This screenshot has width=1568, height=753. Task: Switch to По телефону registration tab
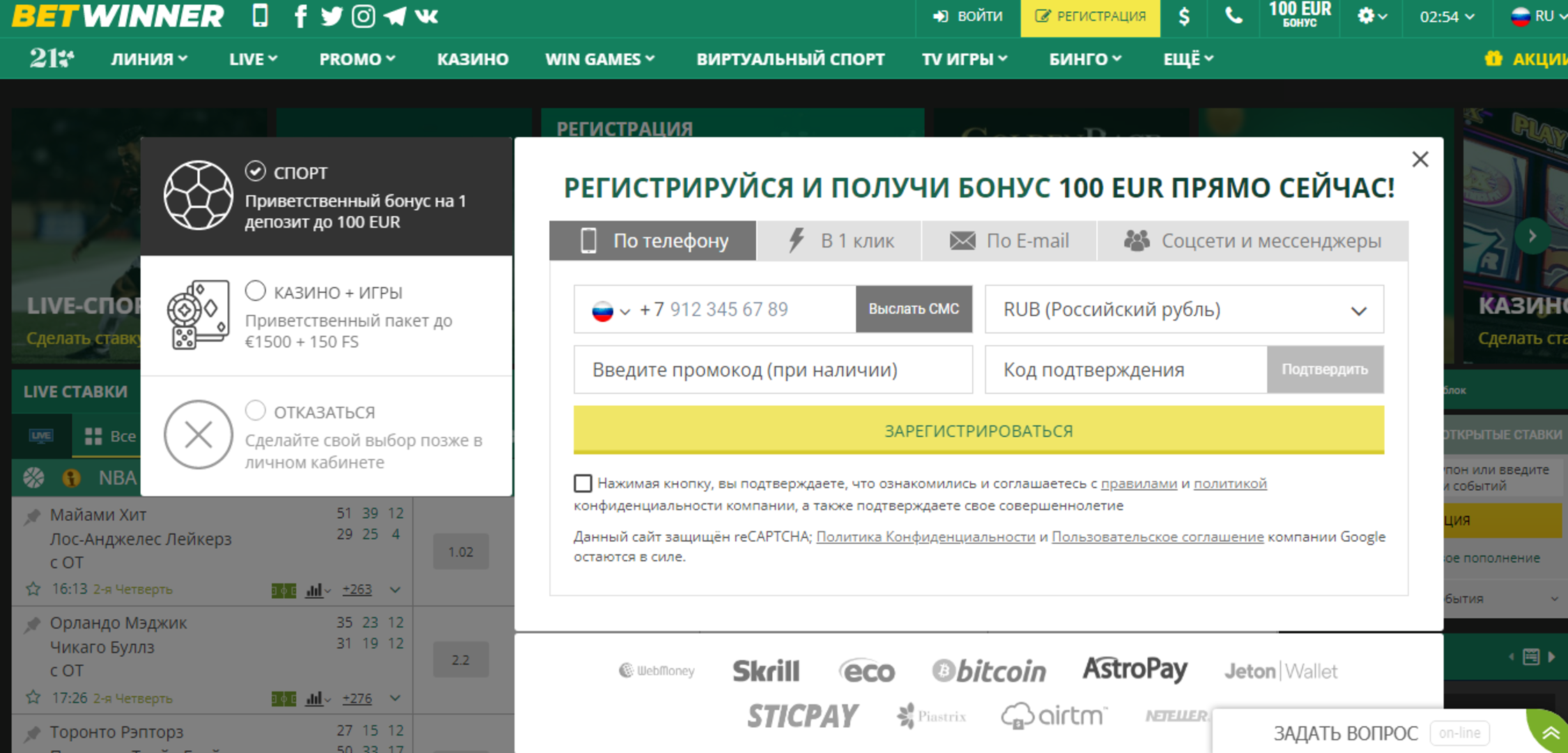653,241
